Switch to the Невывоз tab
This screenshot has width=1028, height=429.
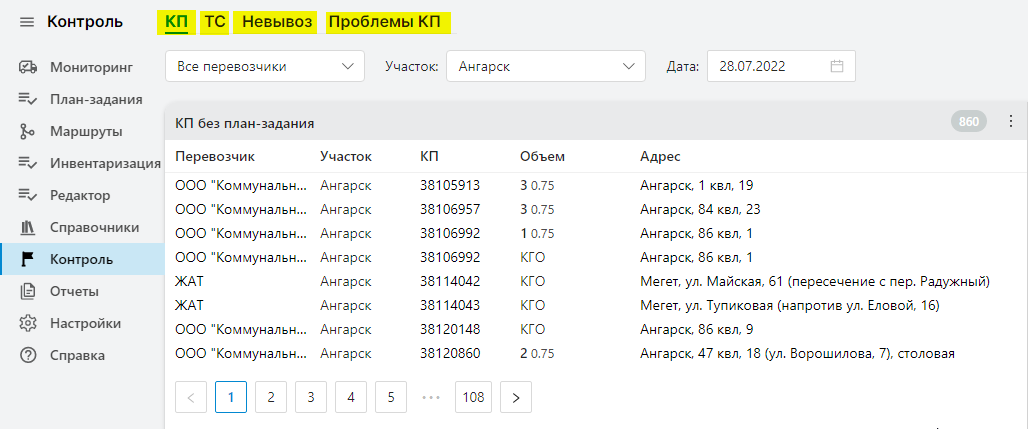[x=273, y=22]
